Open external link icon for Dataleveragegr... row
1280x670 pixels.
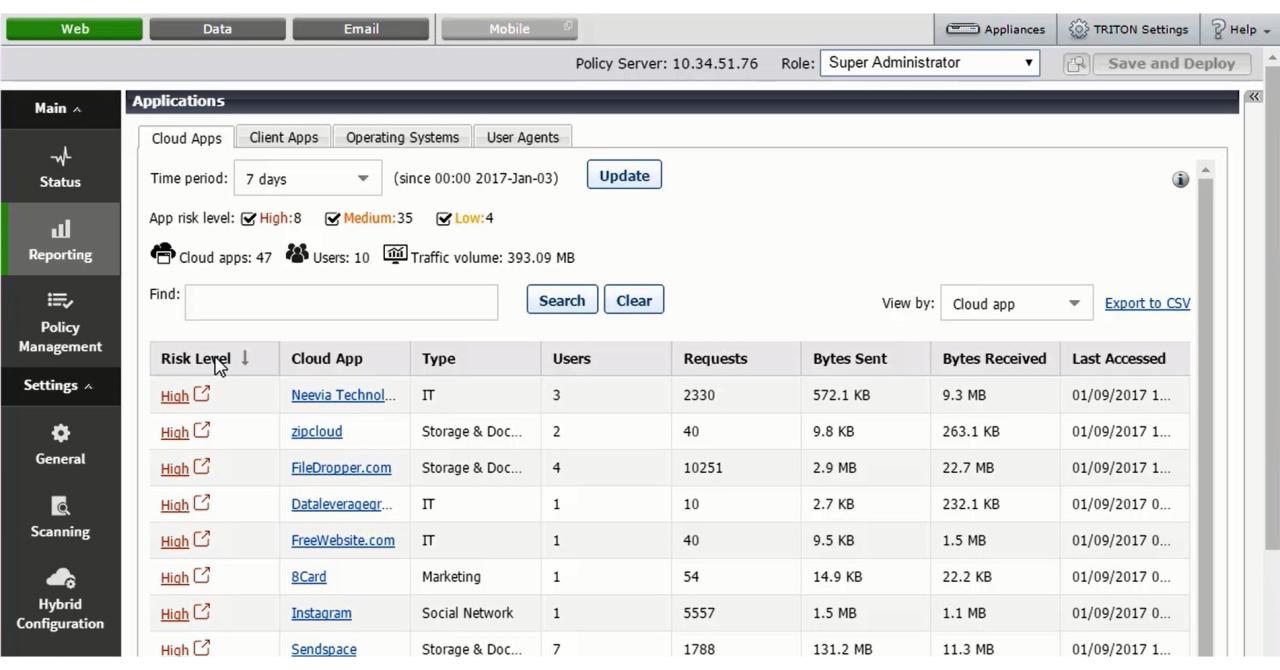click(202, 503)
